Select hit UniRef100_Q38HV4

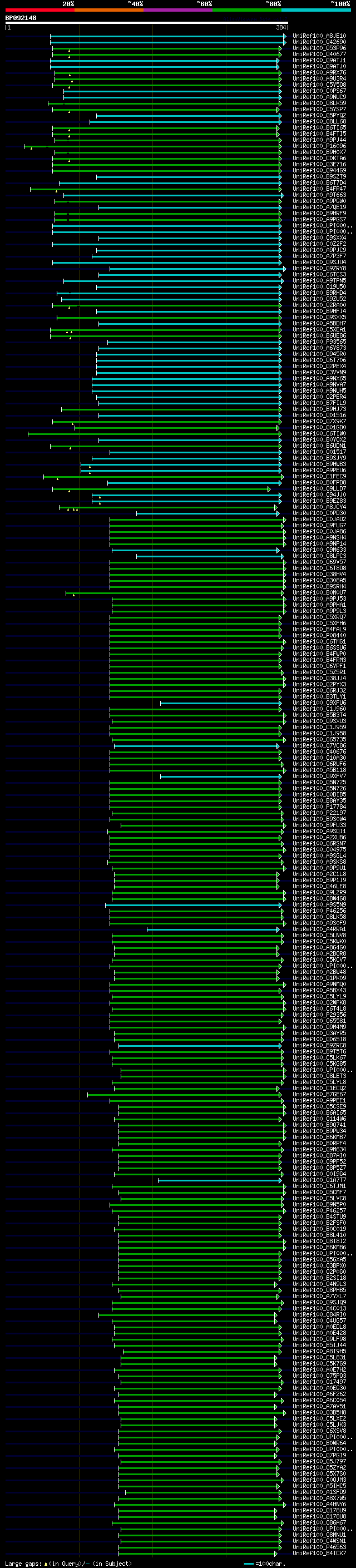pyautogui.click(x=319, y=574)
